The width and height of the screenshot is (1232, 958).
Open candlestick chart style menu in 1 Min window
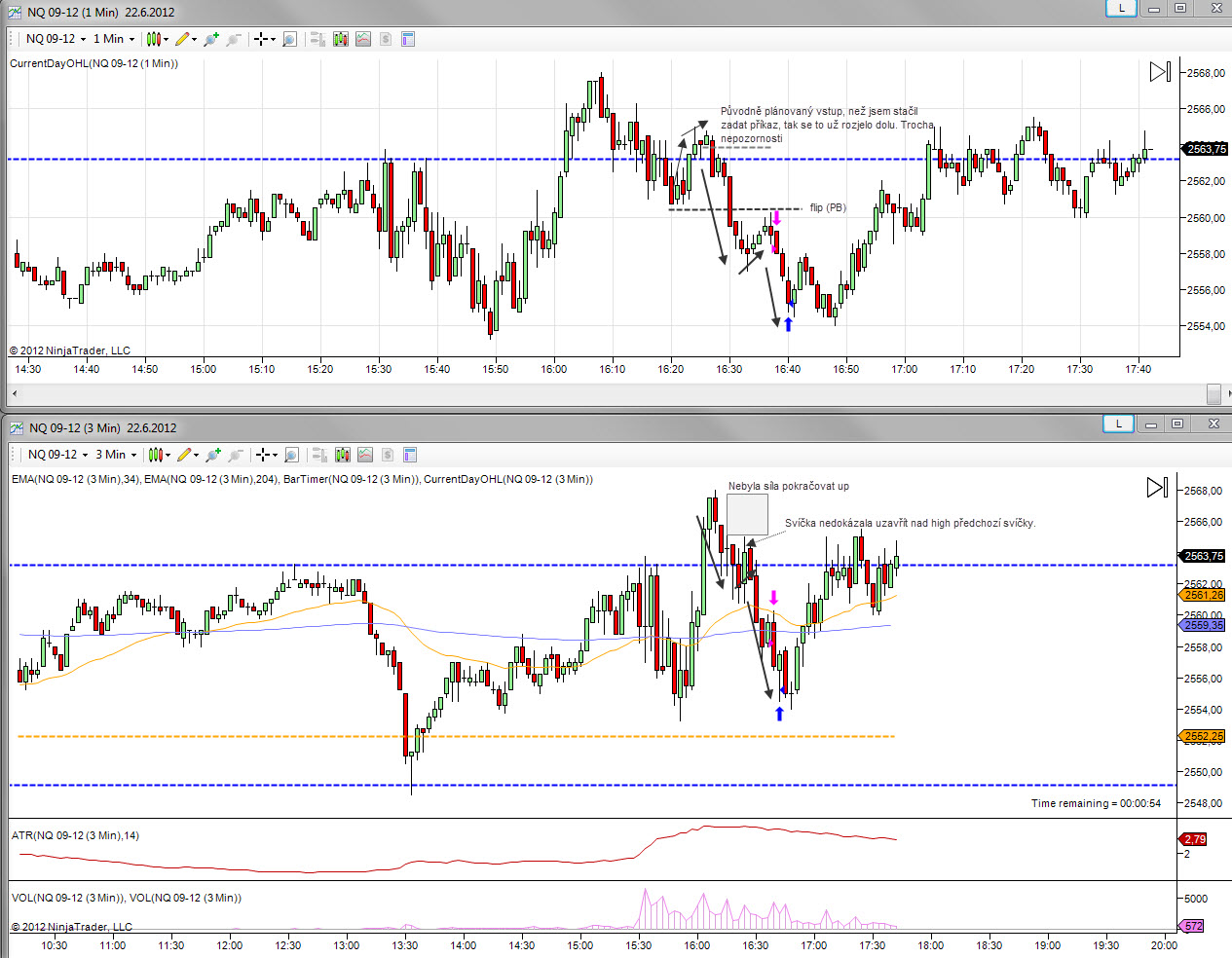(157, 39)
